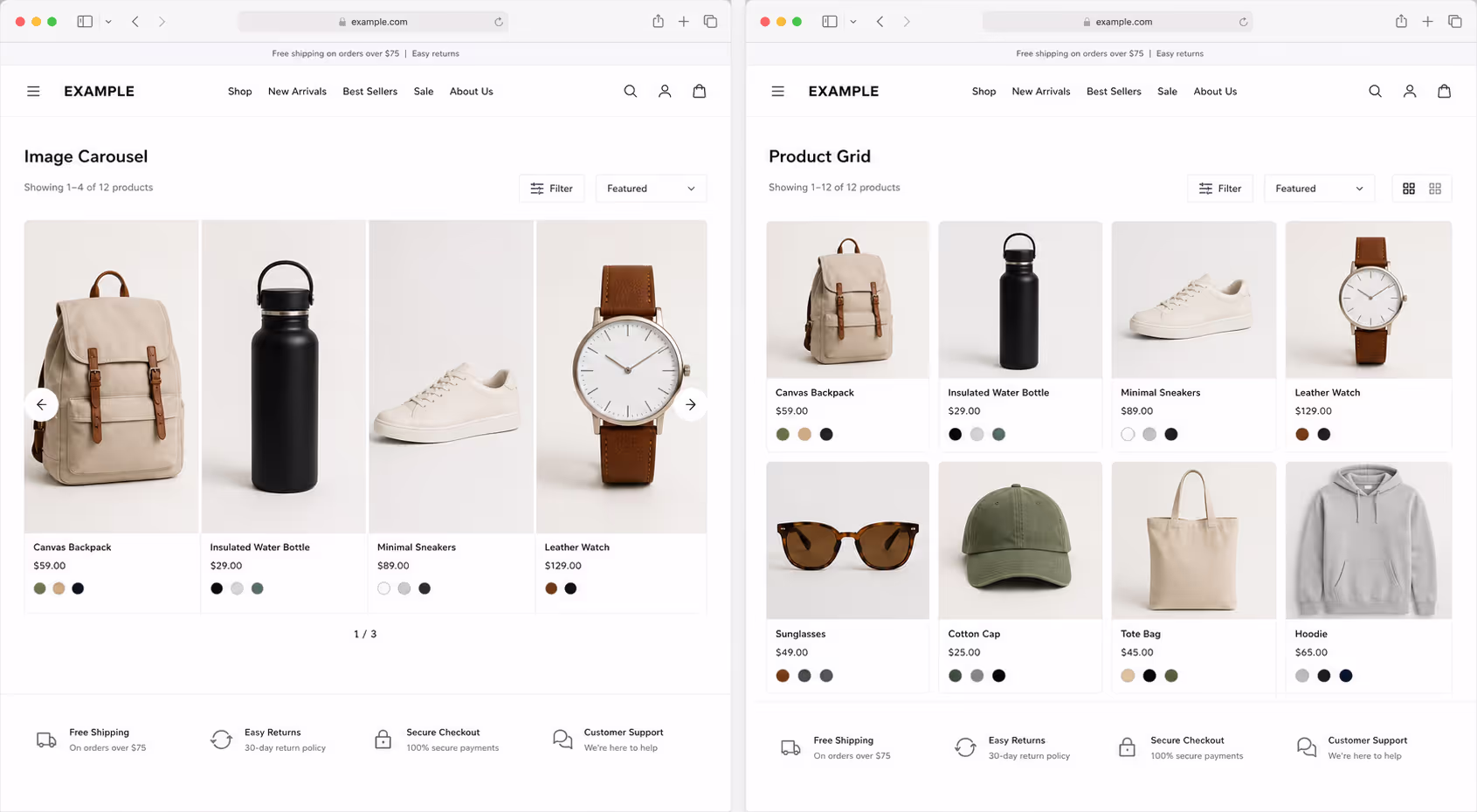This screenshot has width=1477, height=812.
Task: Expand Featured sort dropdown in Product Grid
Action: (1319, 189)
